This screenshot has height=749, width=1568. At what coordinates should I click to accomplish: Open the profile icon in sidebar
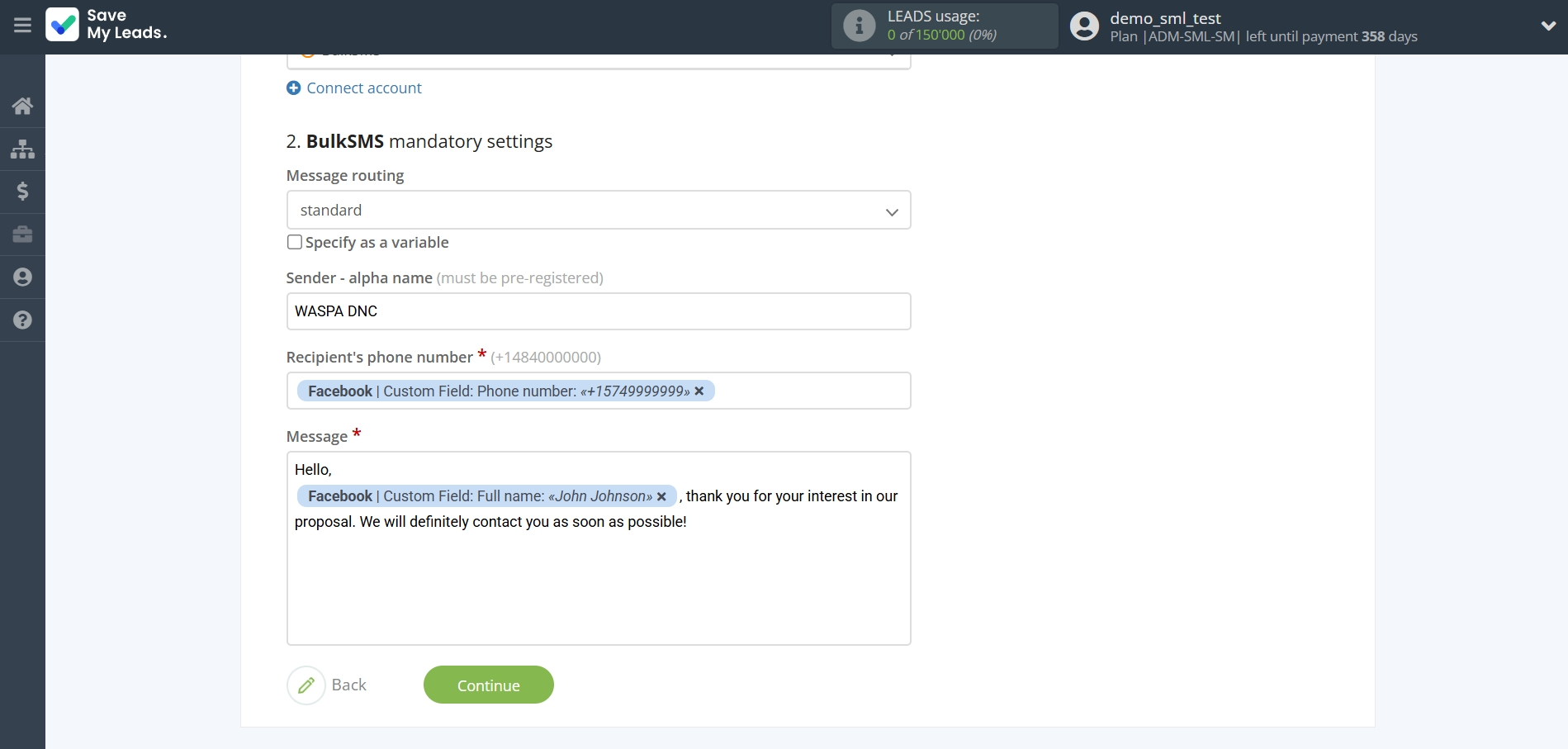click(22, 277)
